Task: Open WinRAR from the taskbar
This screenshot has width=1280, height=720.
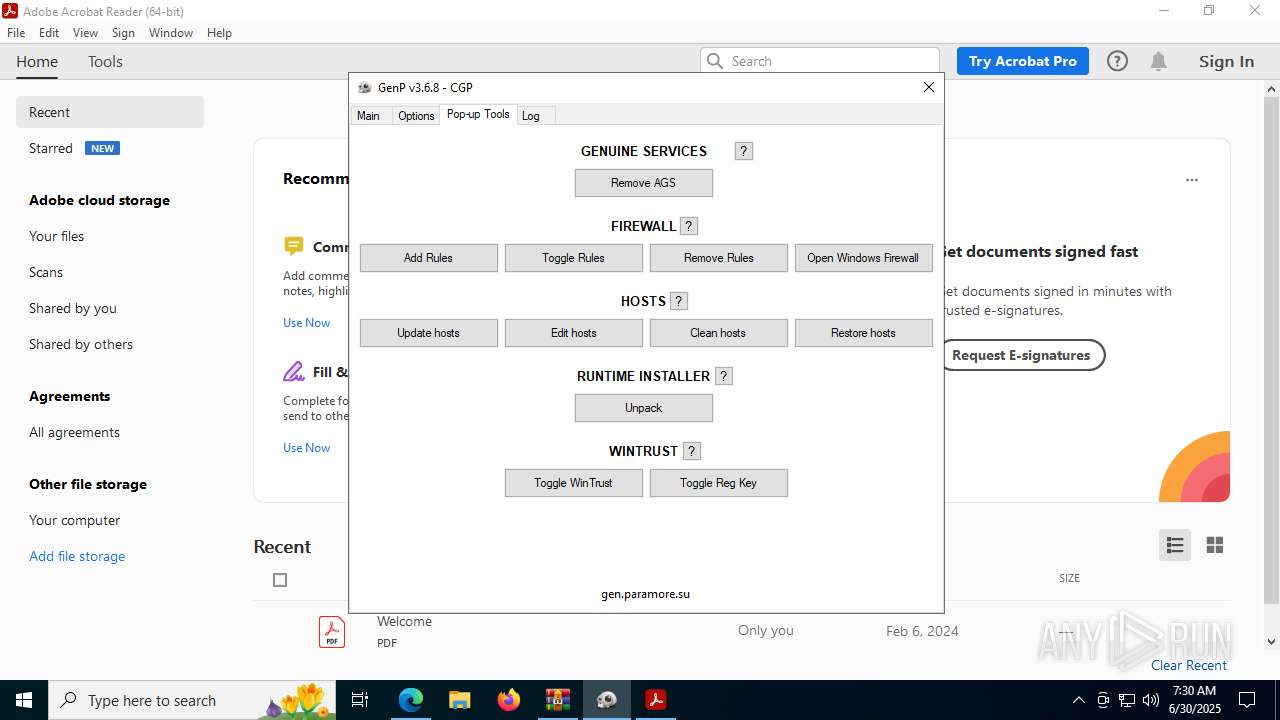Action: point(558,700)
